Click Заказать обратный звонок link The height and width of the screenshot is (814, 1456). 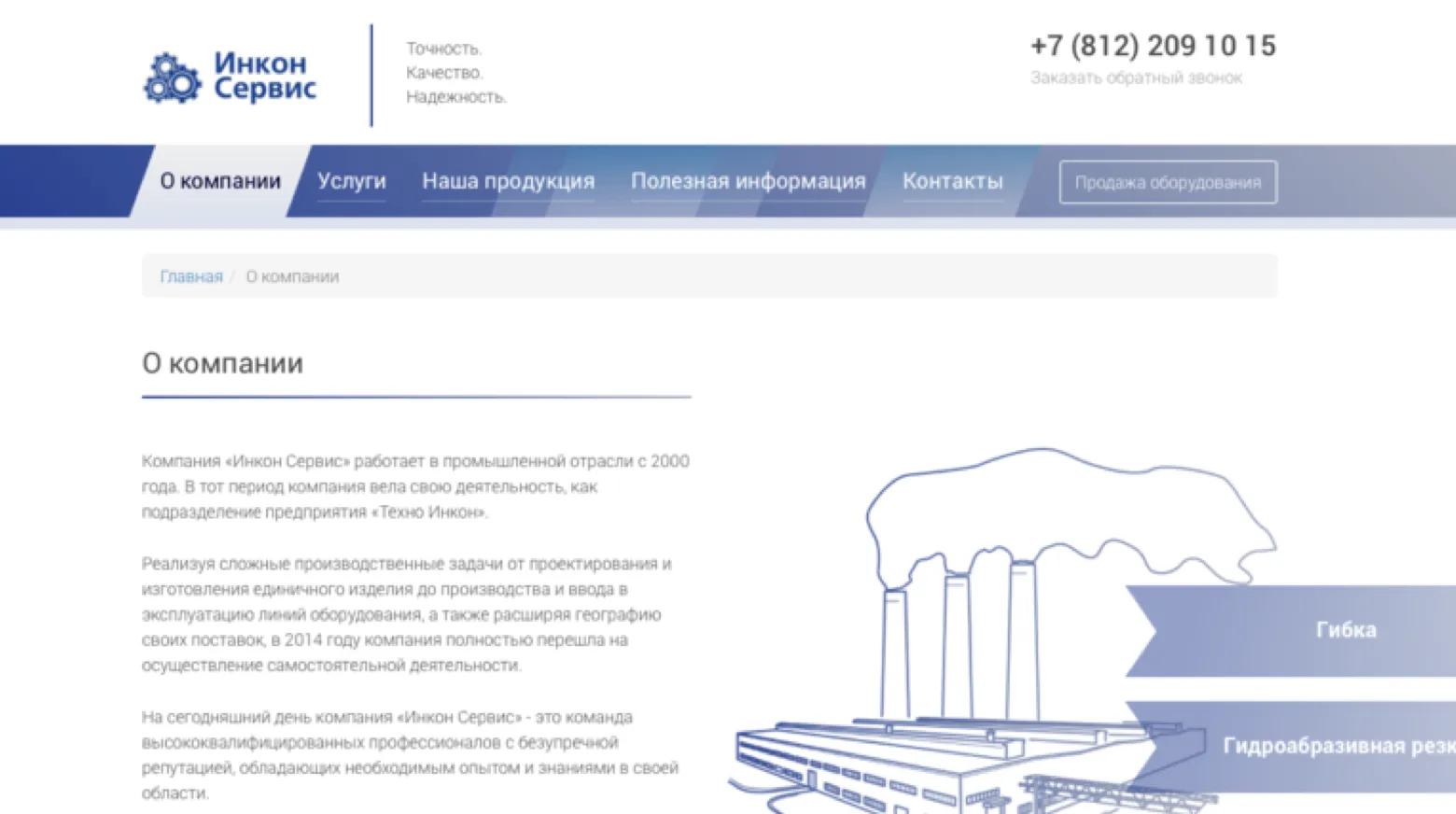pyautogui.click(x=1136, y=77)
